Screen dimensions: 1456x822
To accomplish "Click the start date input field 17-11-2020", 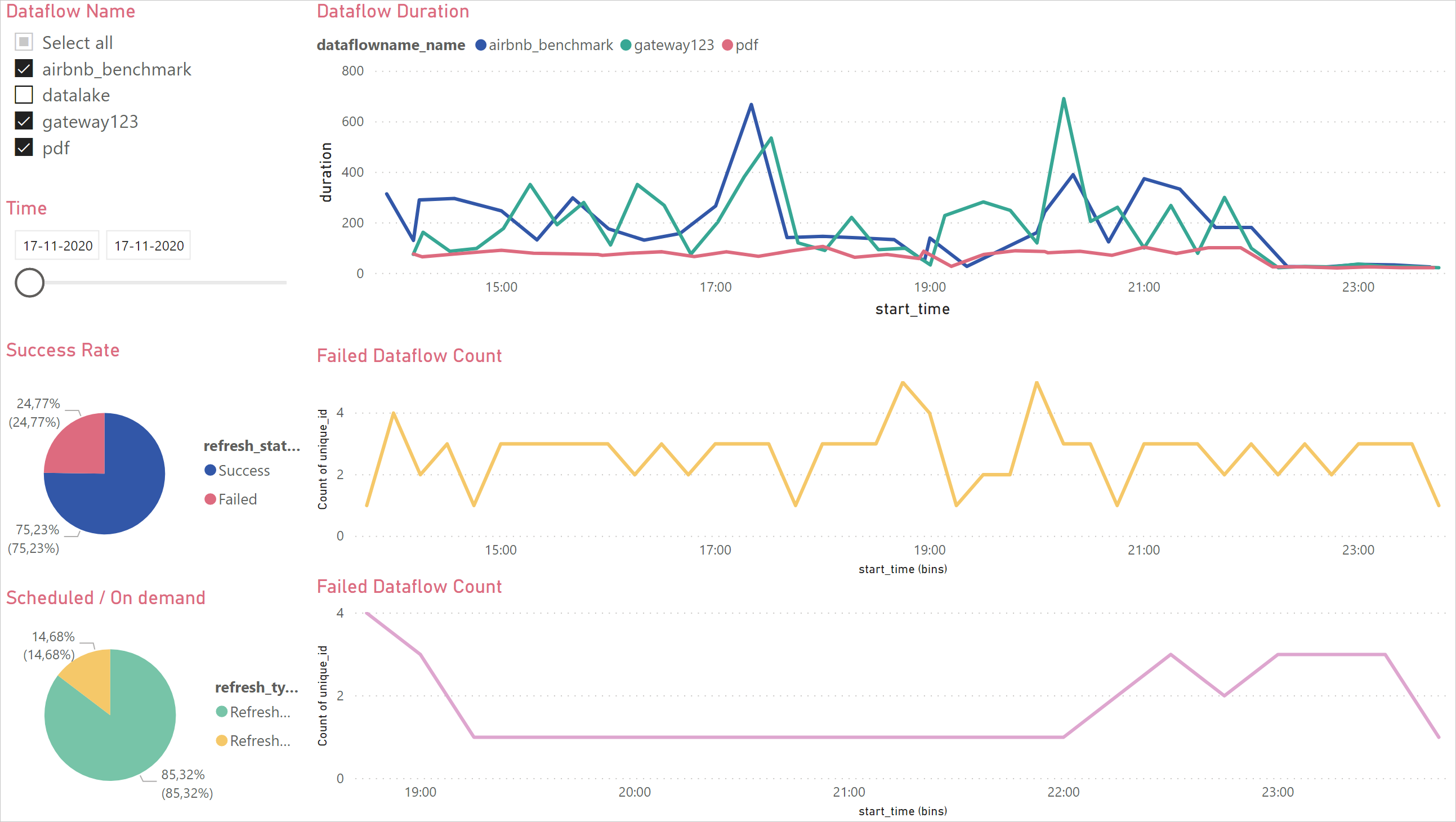I will point(57,245).
